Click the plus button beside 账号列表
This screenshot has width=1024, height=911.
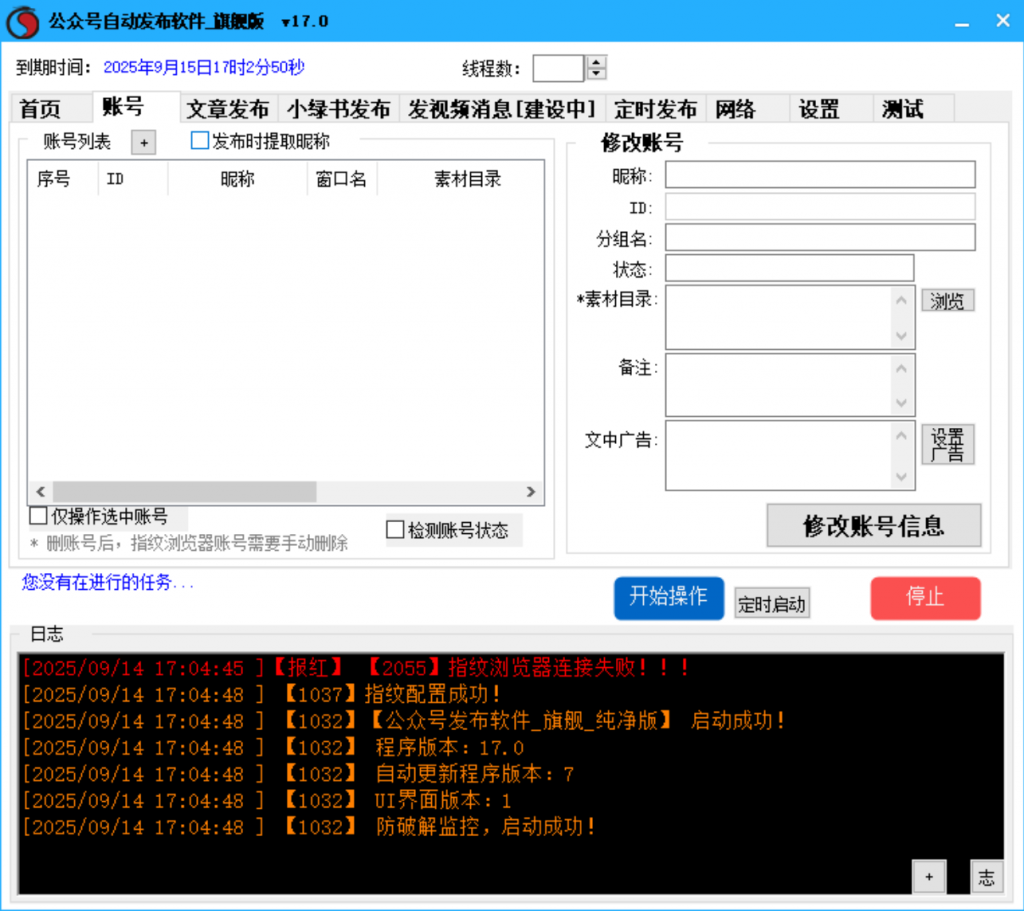pos(143,143)
